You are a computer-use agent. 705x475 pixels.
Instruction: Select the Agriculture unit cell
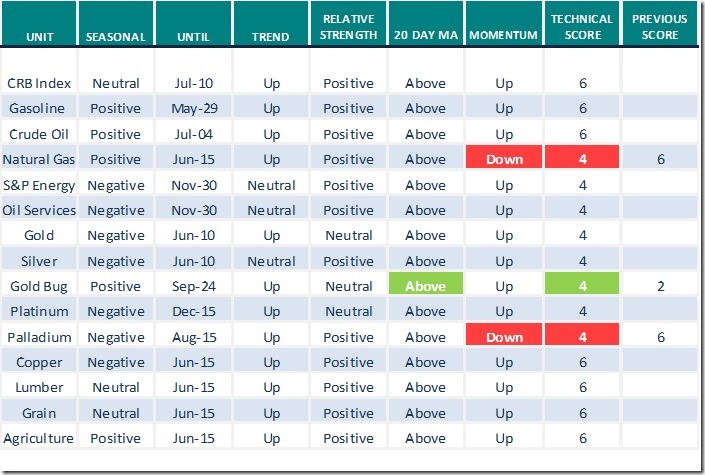(40, 438)
